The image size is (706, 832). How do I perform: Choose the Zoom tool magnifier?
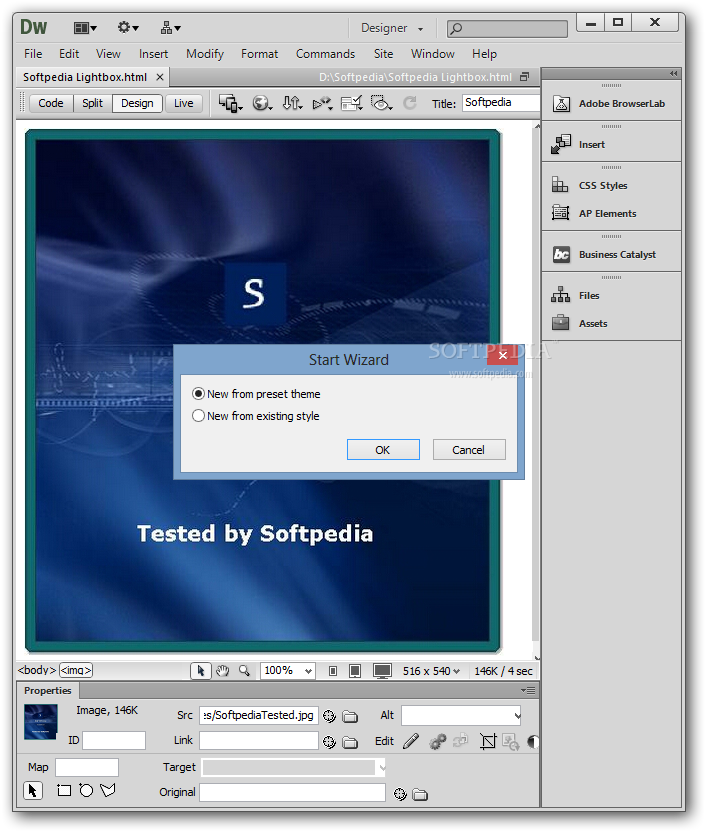(x=245, y=671)
